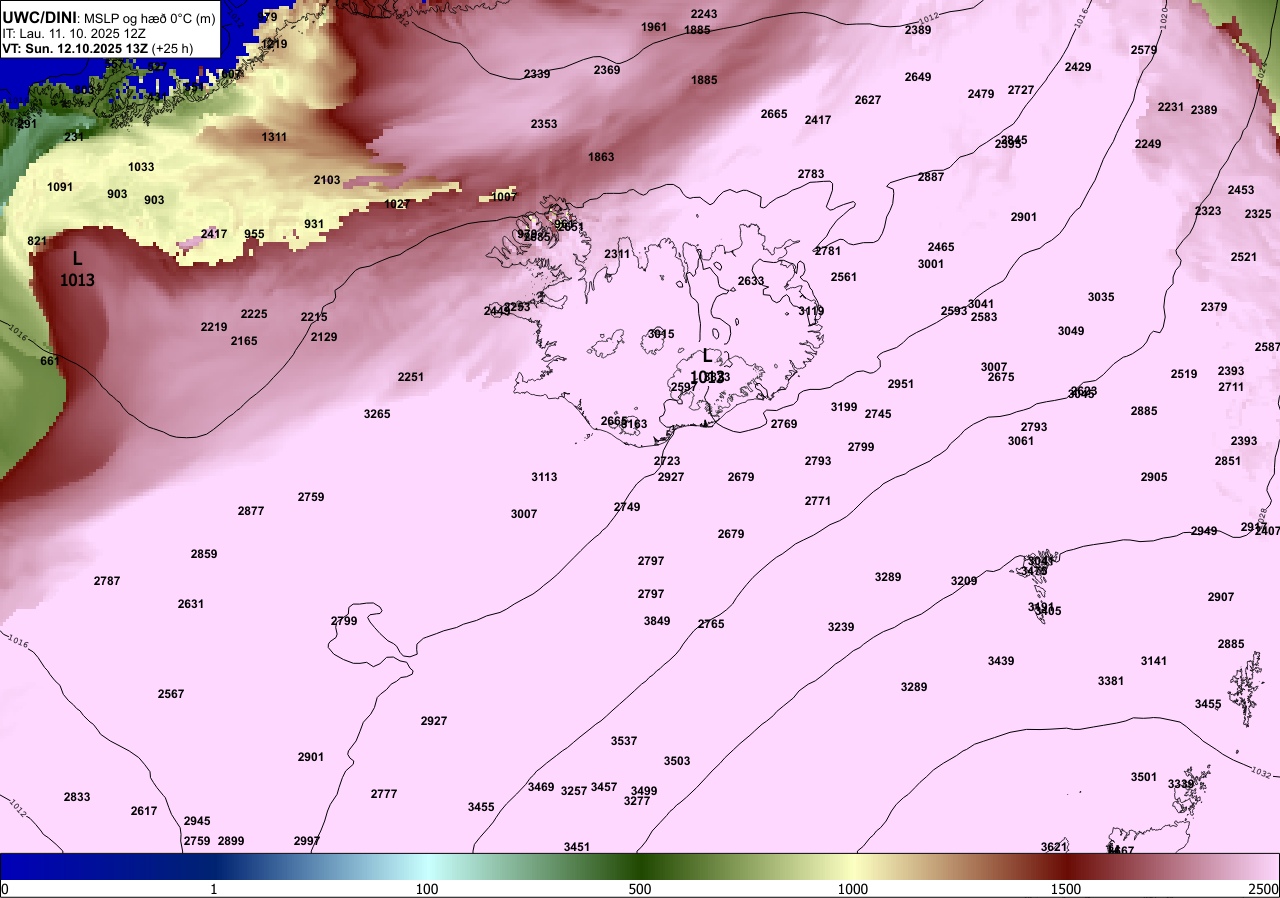1280x898 pixels.
Task: Select the 2339 value
Action: 537,74
